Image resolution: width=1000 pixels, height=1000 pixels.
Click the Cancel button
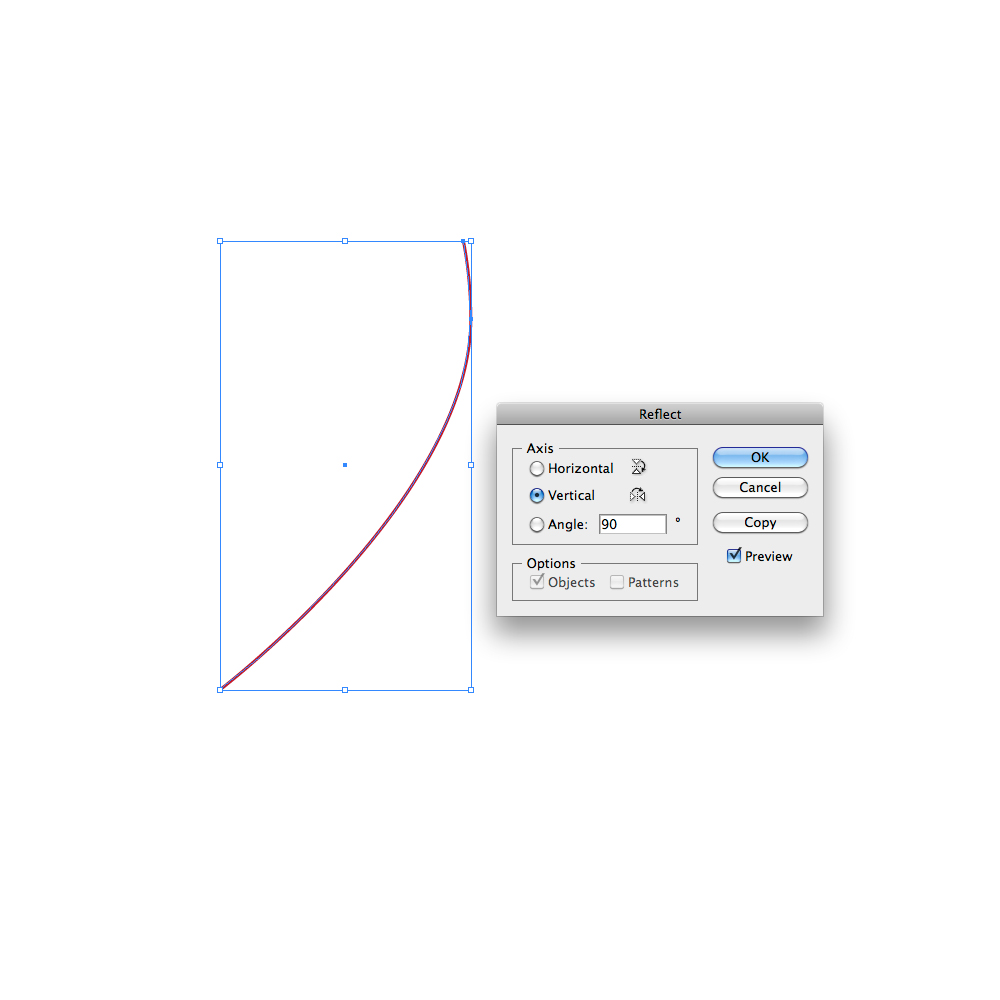pyautogui.click(x=760, y=487)
